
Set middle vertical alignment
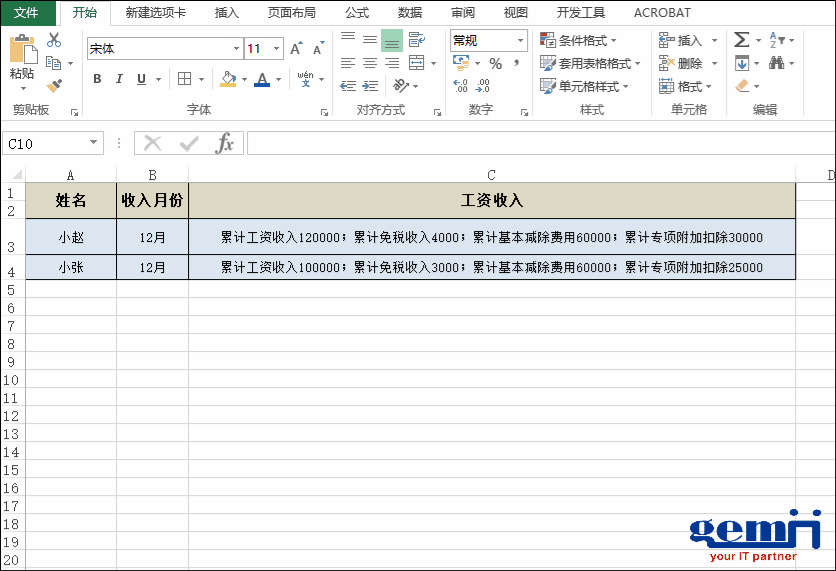370,39
